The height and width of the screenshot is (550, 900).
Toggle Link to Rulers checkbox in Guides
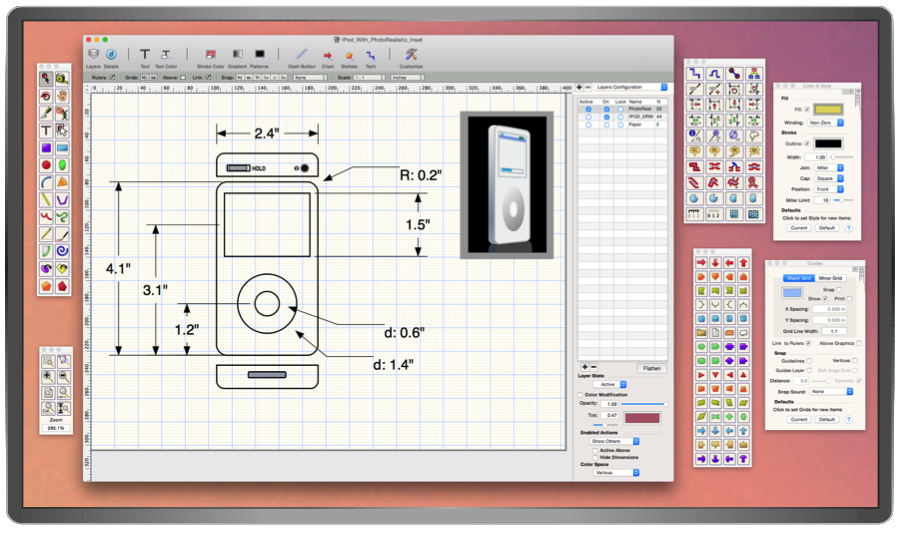pos(808,343)
